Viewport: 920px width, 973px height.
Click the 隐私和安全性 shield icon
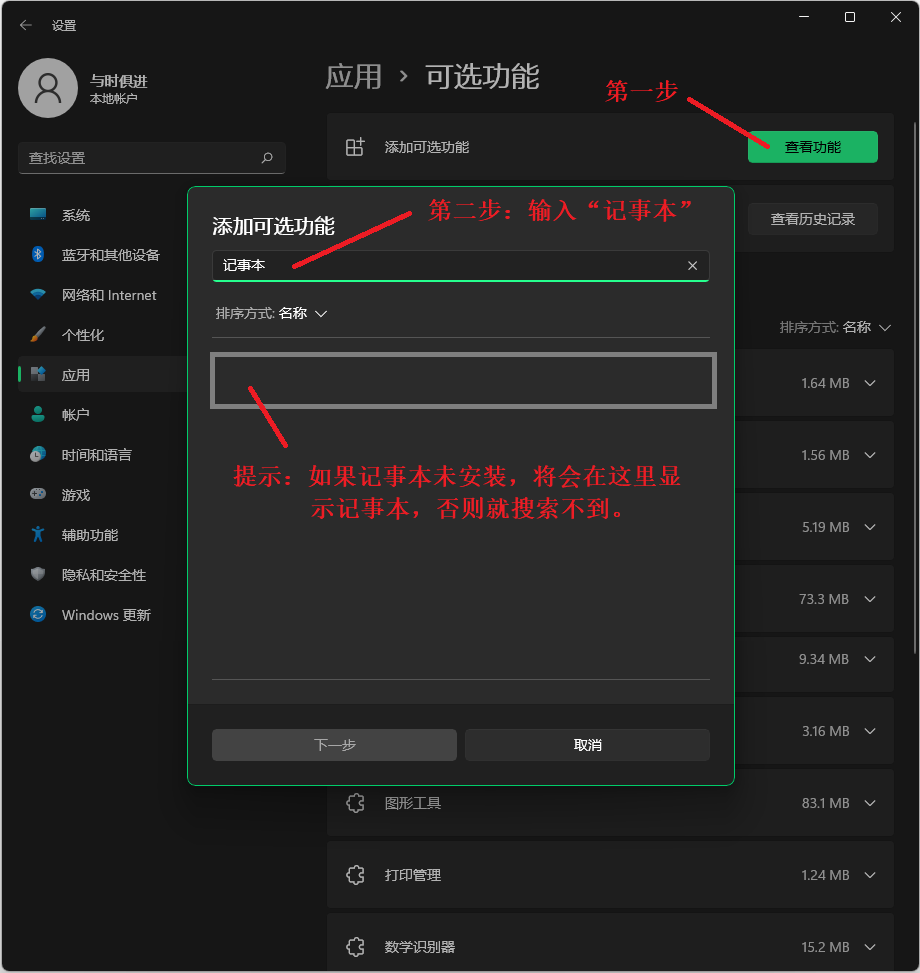coord(38,575)
